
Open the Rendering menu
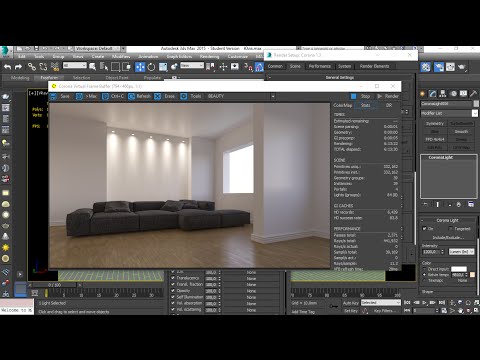pos(209,56)
